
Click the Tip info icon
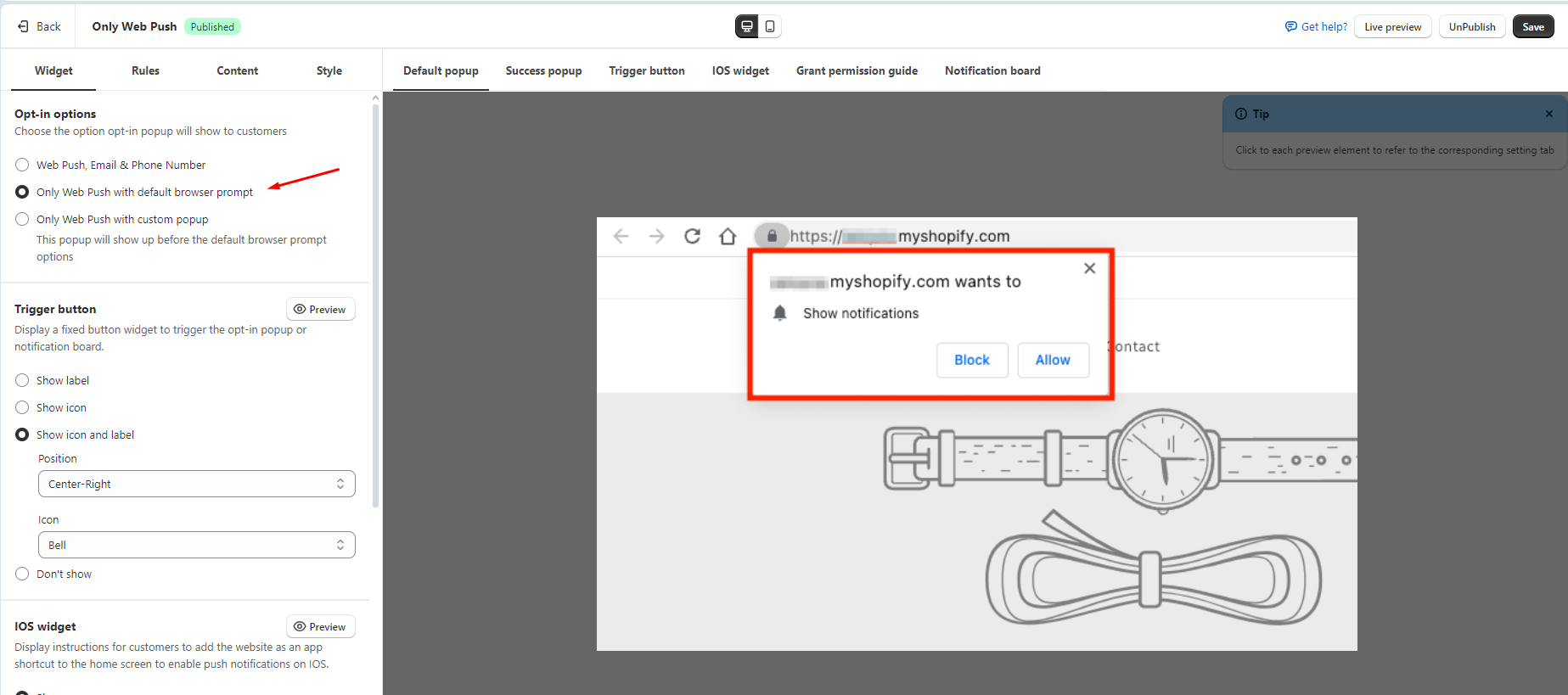coord(1241,114)
